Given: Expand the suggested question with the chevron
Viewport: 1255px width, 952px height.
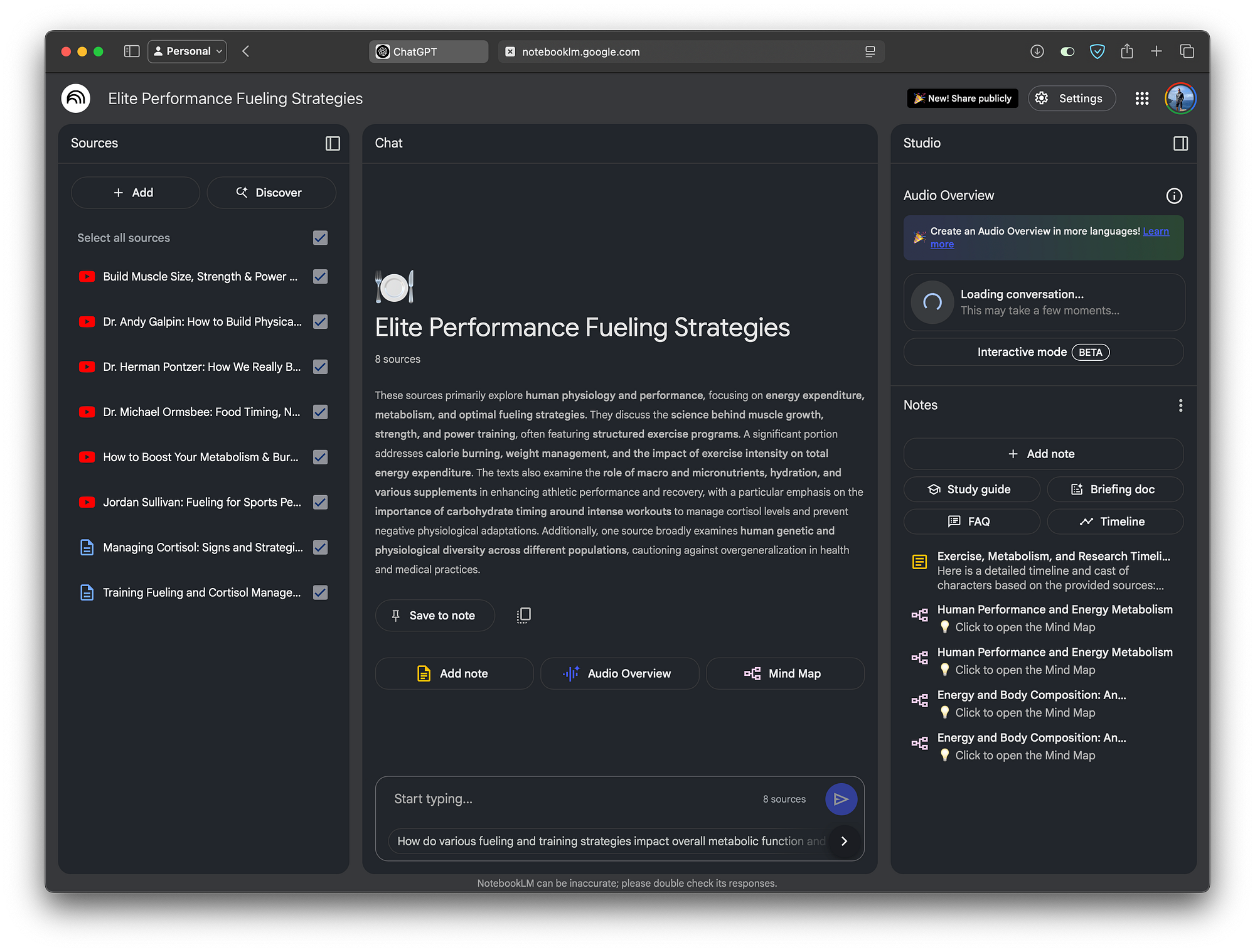Looking at the screenshot, I should [x=844, y=842].
